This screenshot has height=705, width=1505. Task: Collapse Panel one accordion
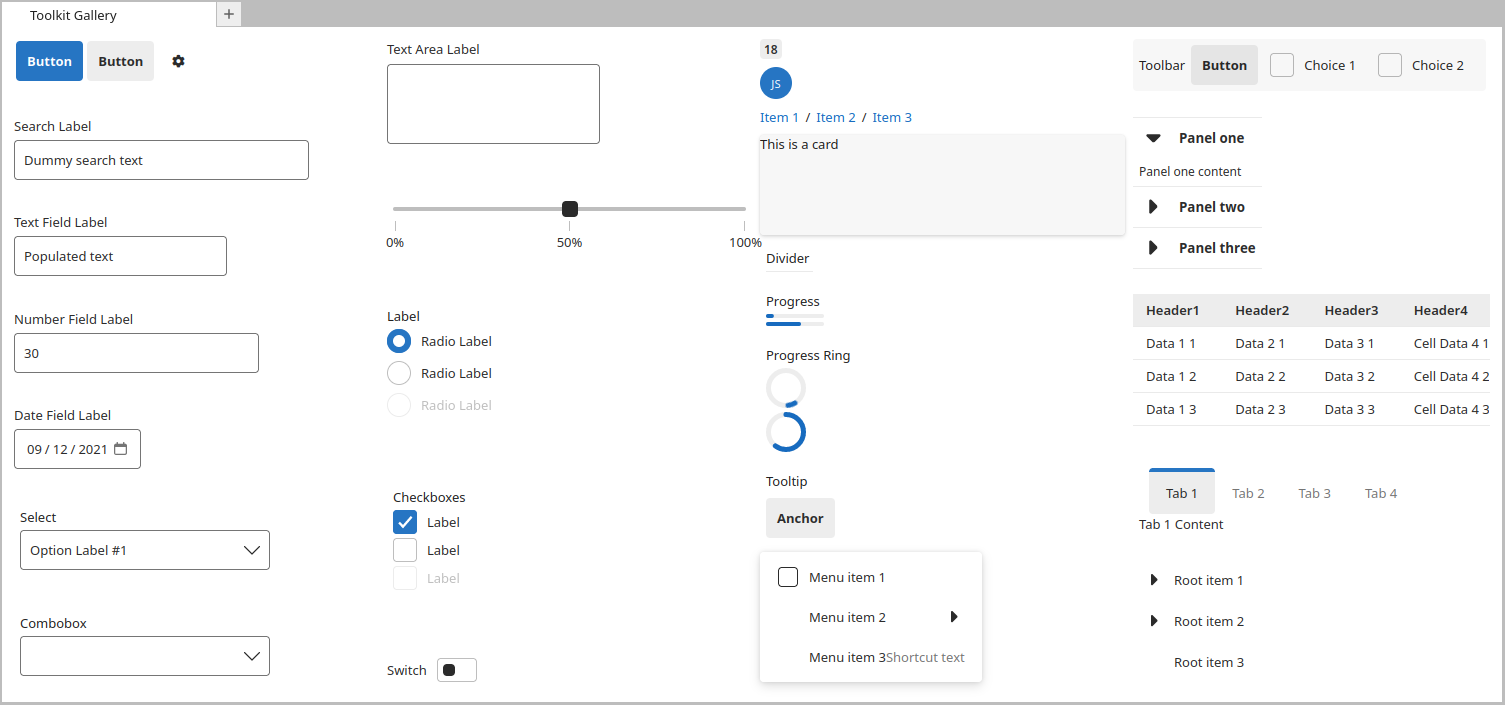tap(1198, 138)
